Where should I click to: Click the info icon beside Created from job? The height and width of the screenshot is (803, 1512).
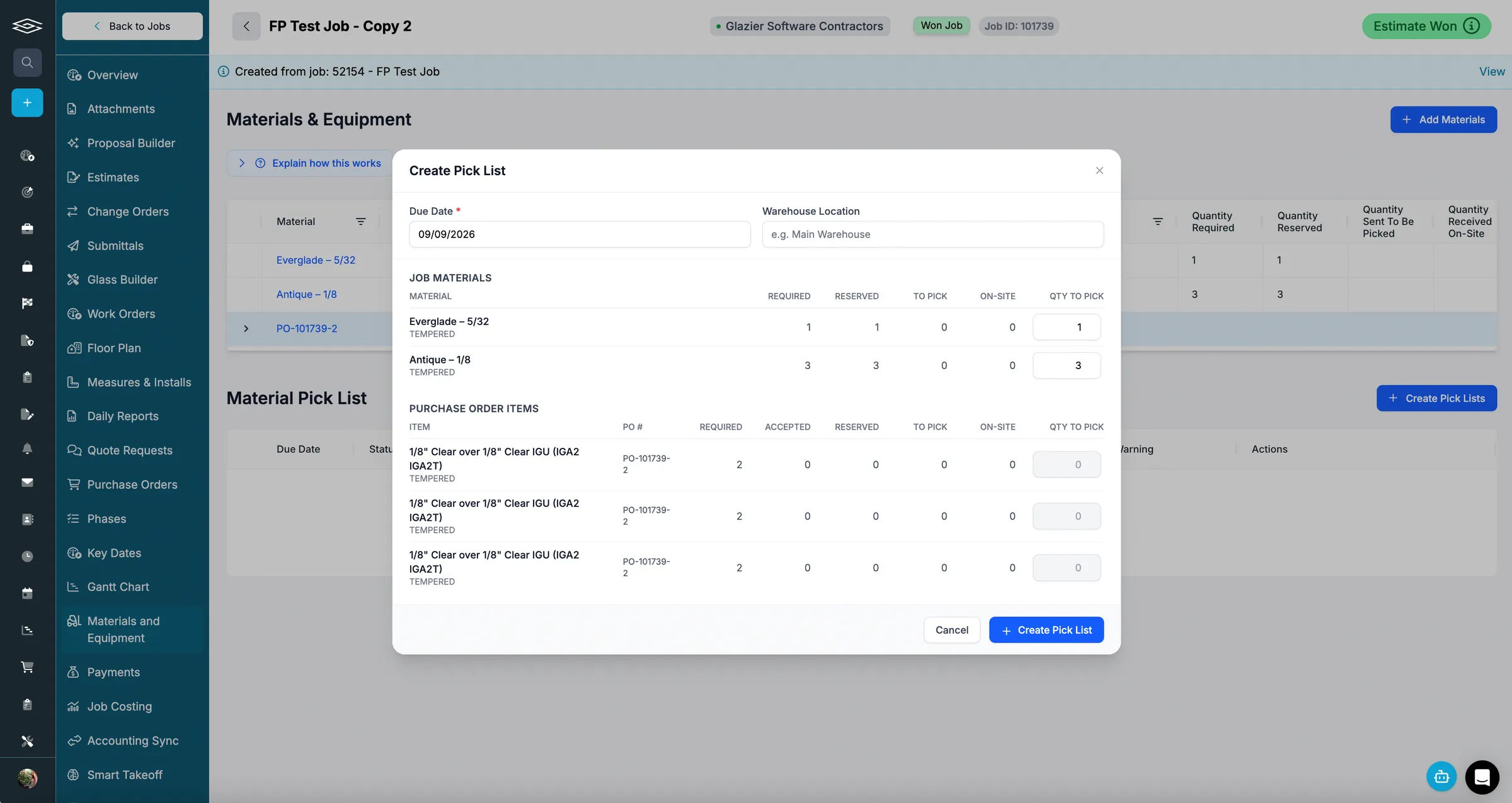[223, 72]
